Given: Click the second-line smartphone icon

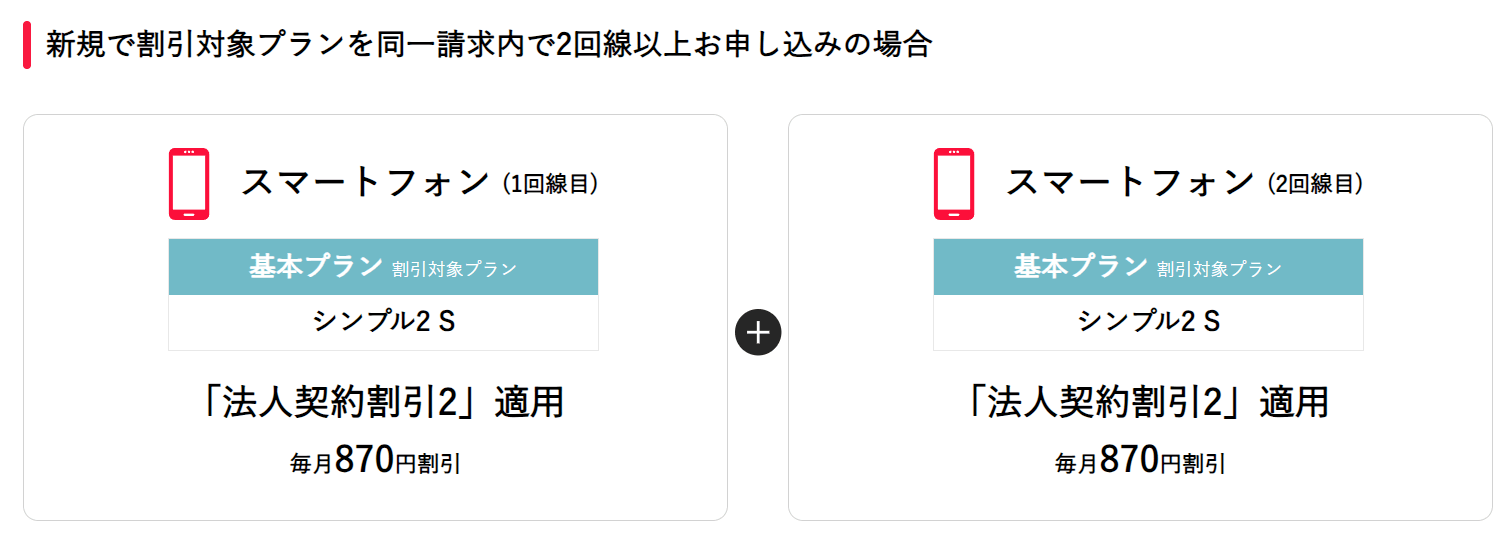Looking at the screenshot, I should [x=954, y=184].
